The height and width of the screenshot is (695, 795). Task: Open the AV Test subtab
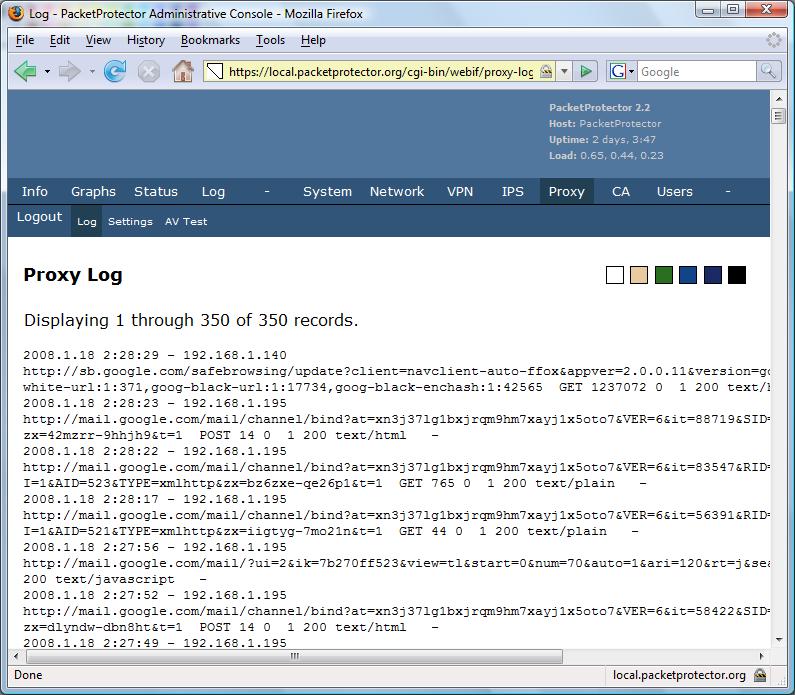coord(186,222)
